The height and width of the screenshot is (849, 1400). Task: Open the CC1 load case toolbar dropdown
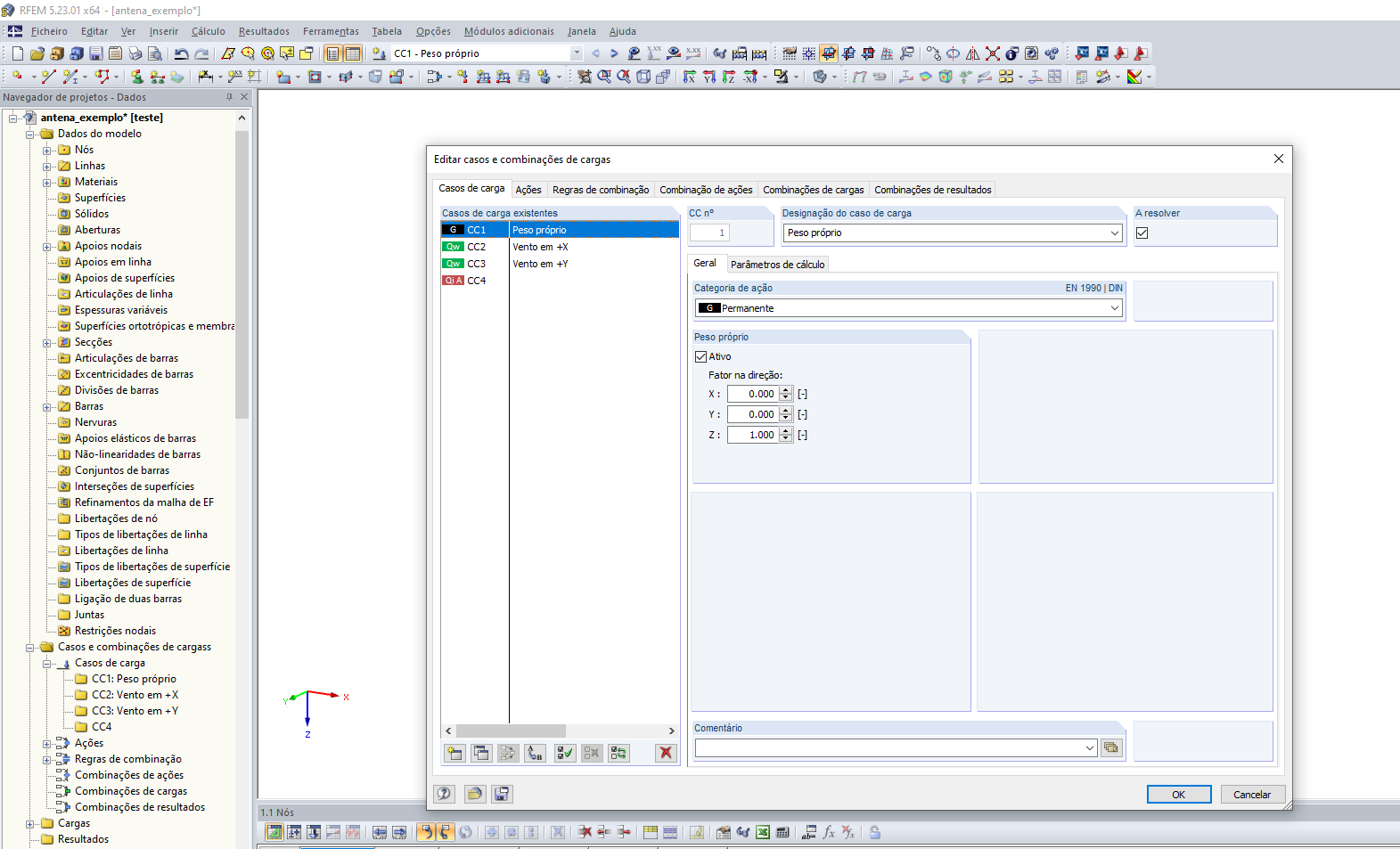point(577,53)
